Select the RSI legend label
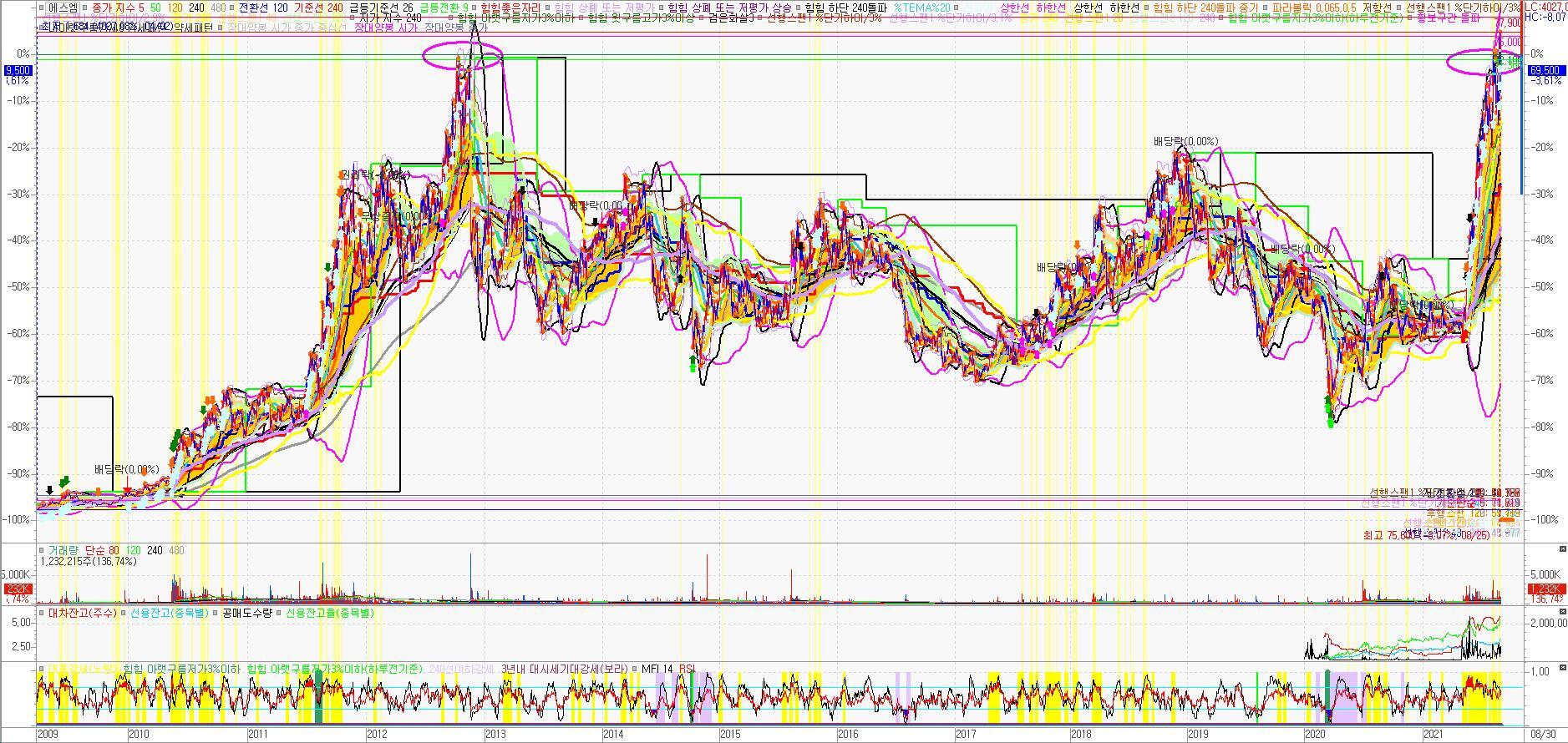Image resolution: width=1568 pixels, height=743 pixels. click(x=687, y=669)
